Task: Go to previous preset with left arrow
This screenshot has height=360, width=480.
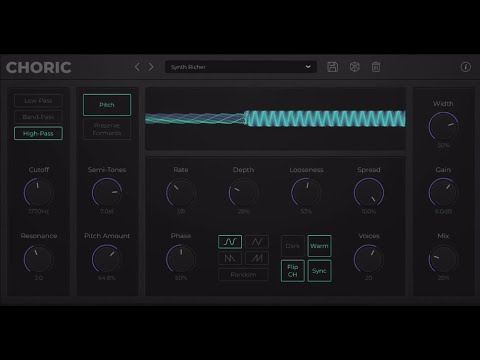Action: point(137,67)
